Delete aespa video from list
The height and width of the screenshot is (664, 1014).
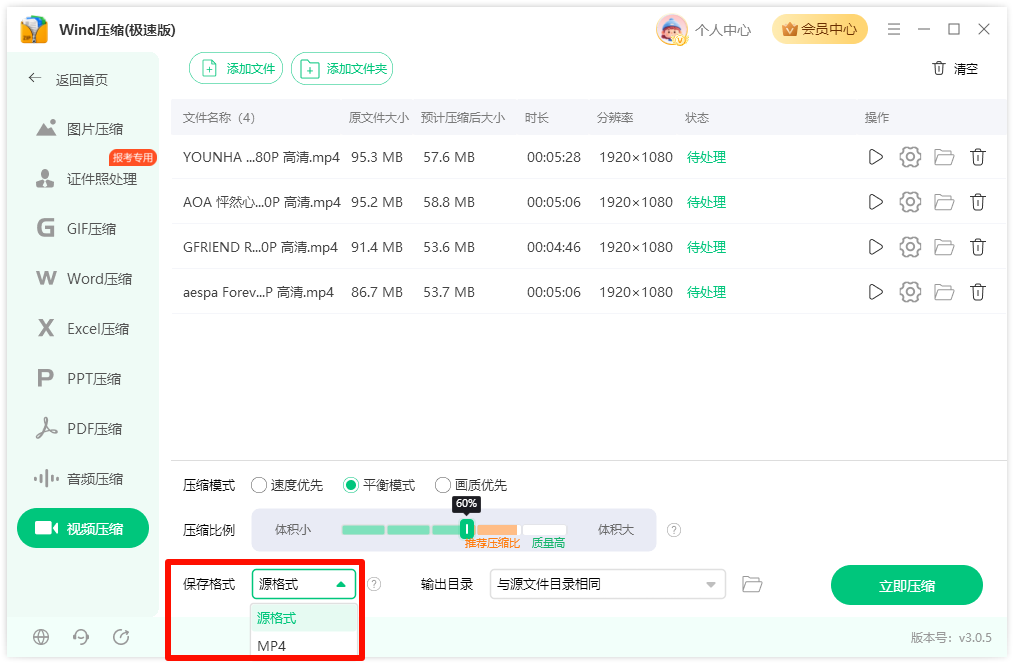pyautogui.click(x=978, y=292)
